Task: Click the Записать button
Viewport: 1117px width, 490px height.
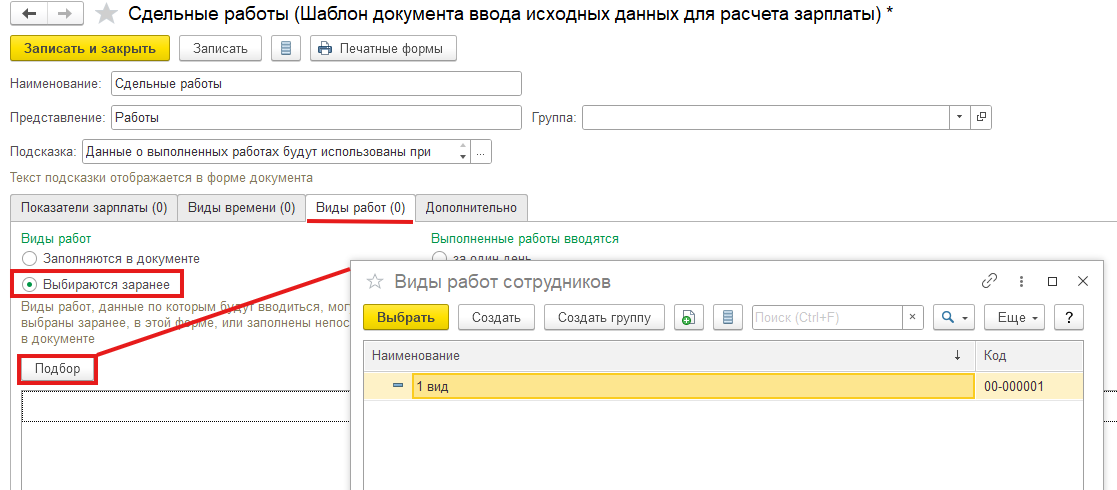Action: (x=220, y=49)
